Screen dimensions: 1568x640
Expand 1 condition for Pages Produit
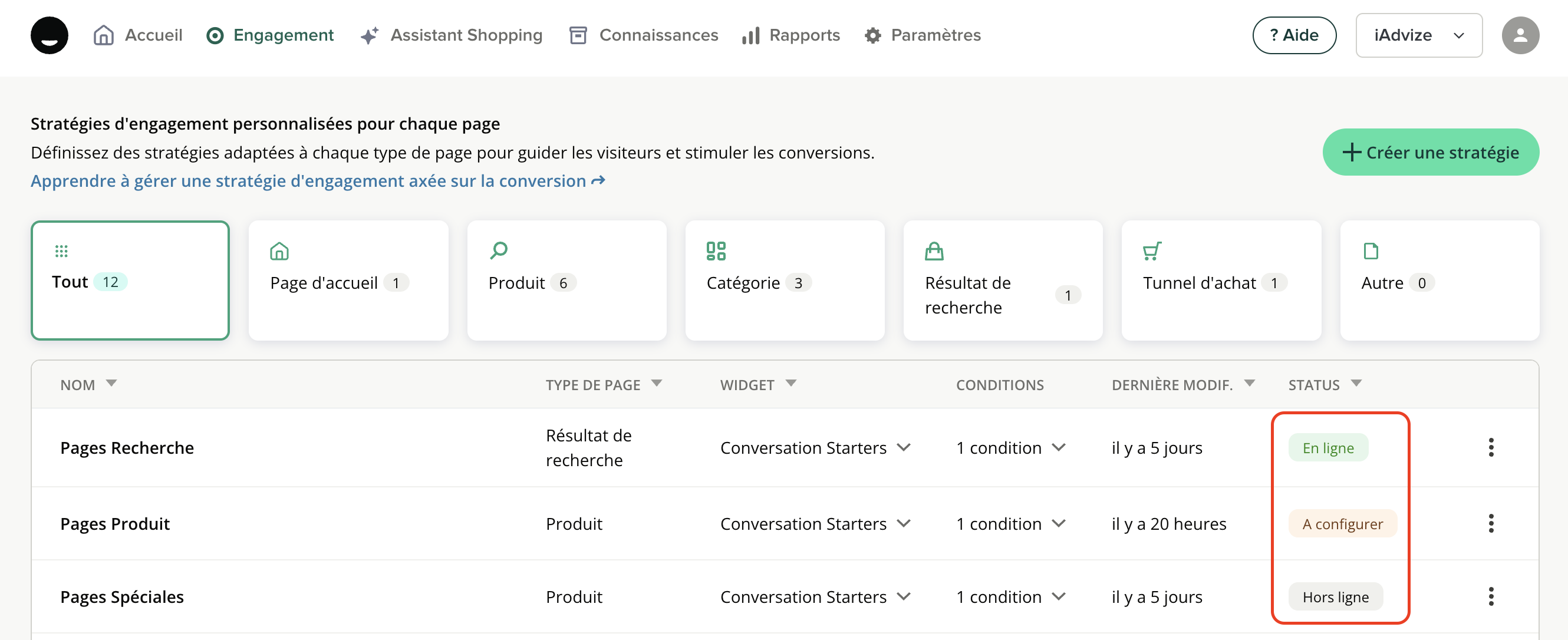click(x=1059, y=523)
